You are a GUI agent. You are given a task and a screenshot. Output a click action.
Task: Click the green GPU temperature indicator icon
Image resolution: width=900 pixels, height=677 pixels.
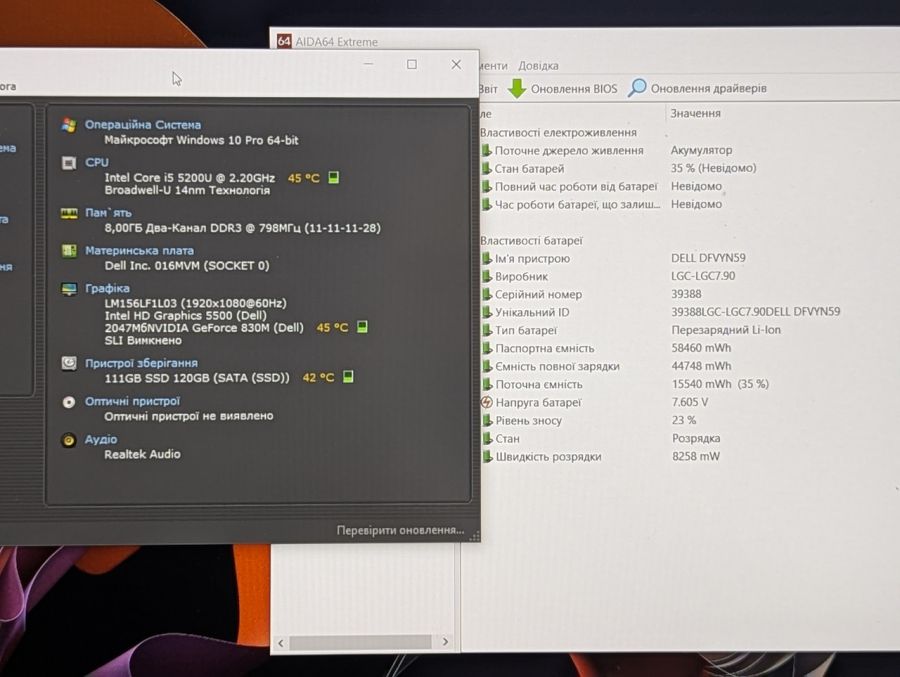362,327
